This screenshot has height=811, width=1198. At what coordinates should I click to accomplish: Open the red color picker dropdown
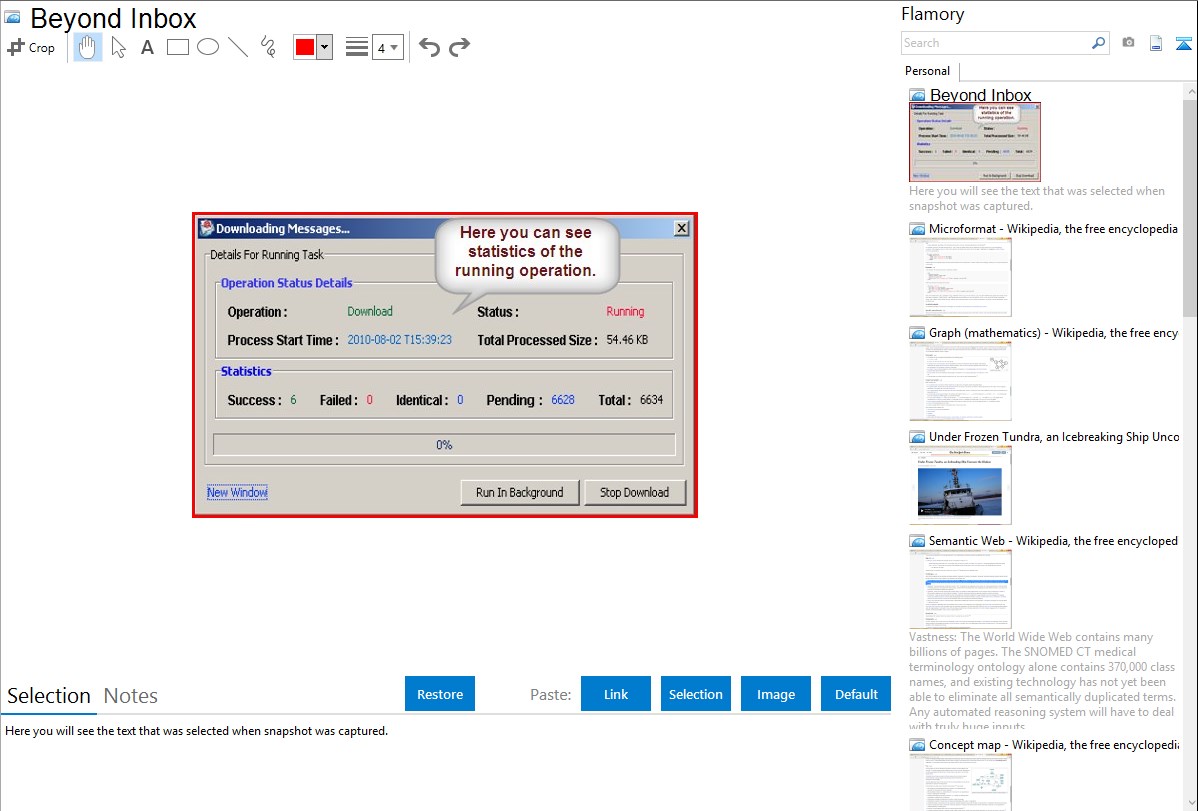[x=324, y=47]
